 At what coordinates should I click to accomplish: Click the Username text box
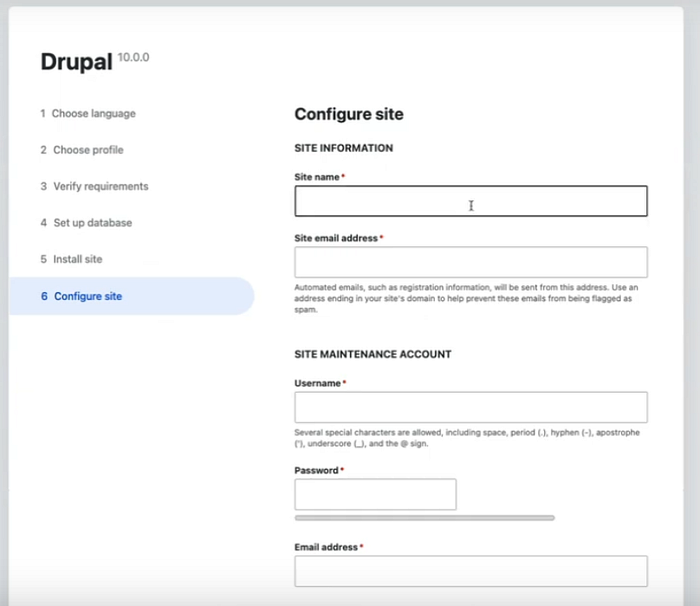(x=470, y=407)
